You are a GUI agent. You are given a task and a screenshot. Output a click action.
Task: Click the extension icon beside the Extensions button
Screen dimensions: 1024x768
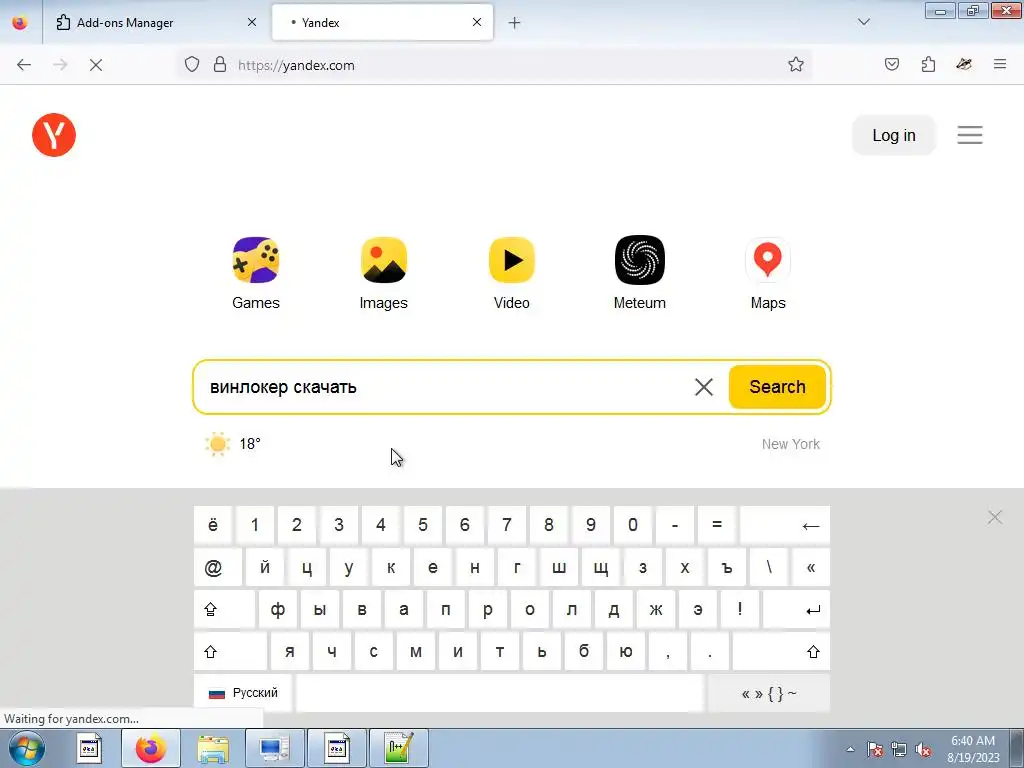tap(964, 64)
